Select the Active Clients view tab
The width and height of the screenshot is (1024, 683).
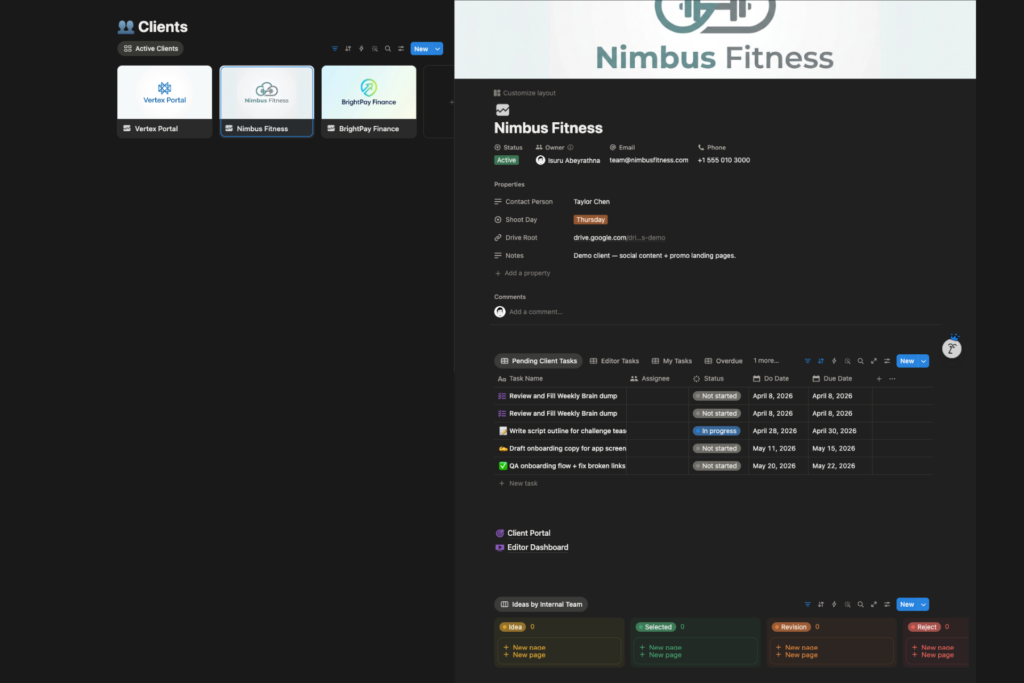click(150, 49)
